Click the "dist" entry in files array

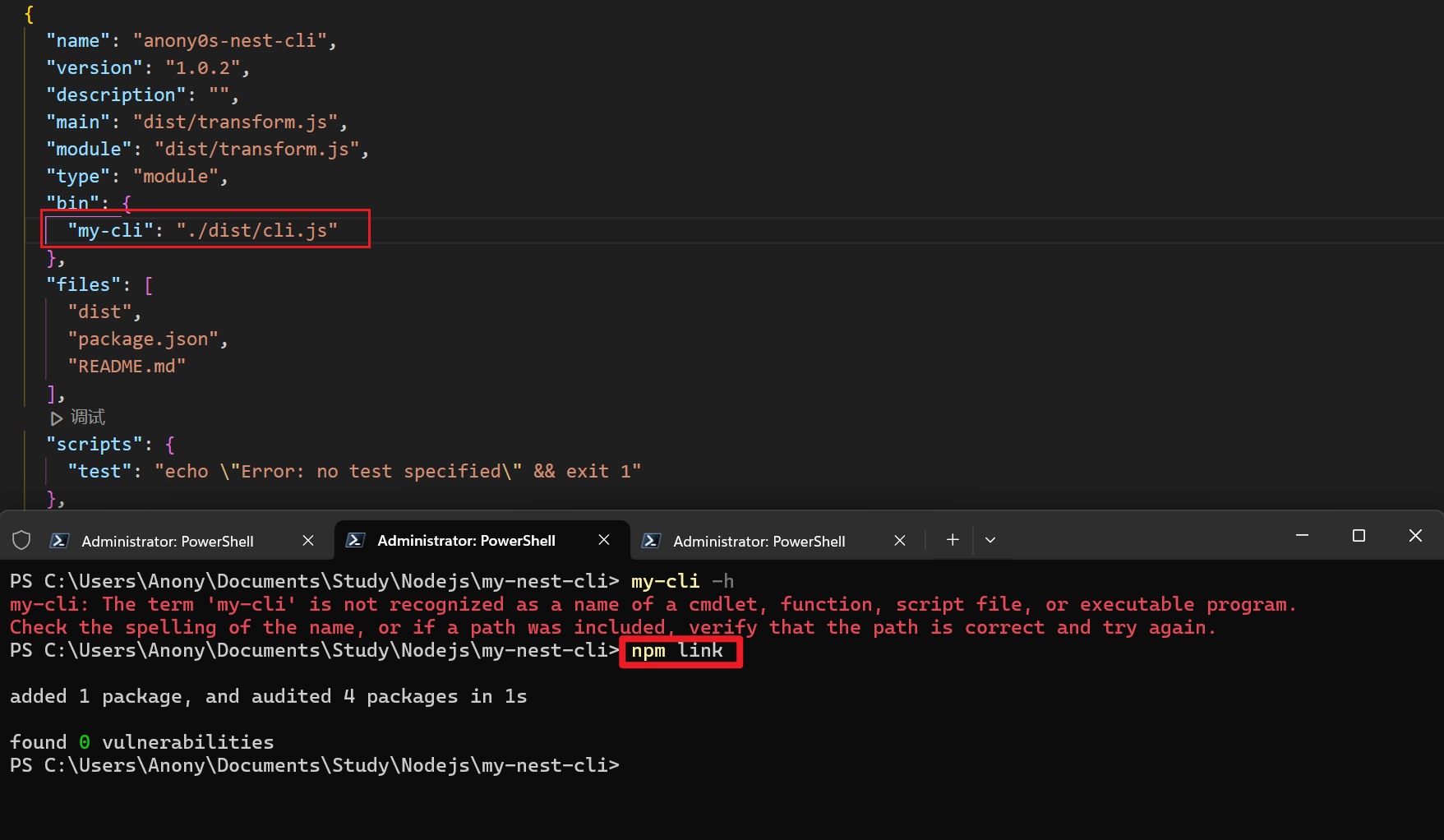[99, 312]
